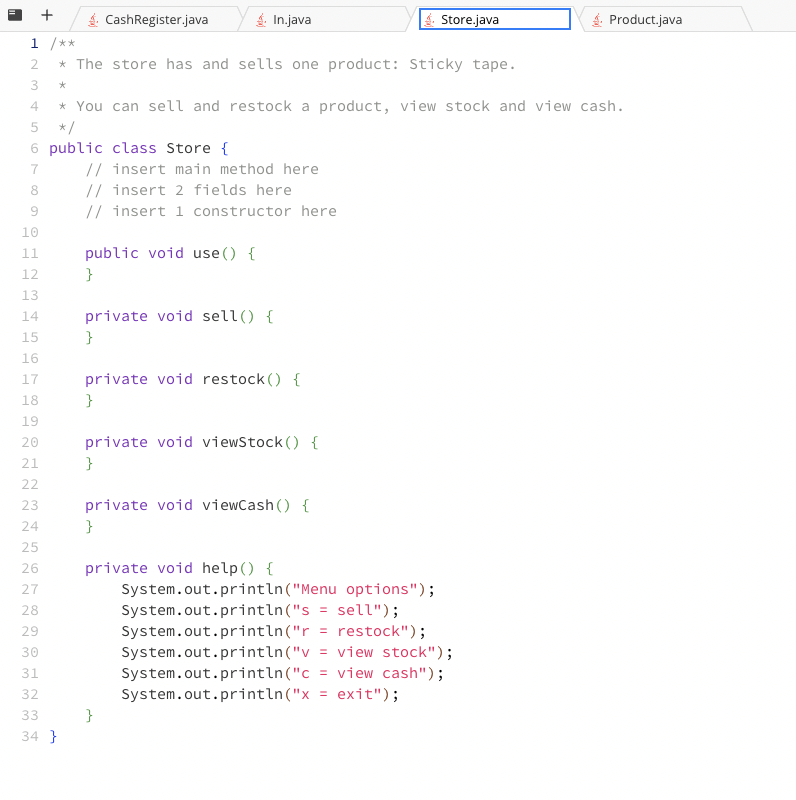Click the final closing brace of class
The height and width of the screenshot is (800, 796).
pos(54,737)
